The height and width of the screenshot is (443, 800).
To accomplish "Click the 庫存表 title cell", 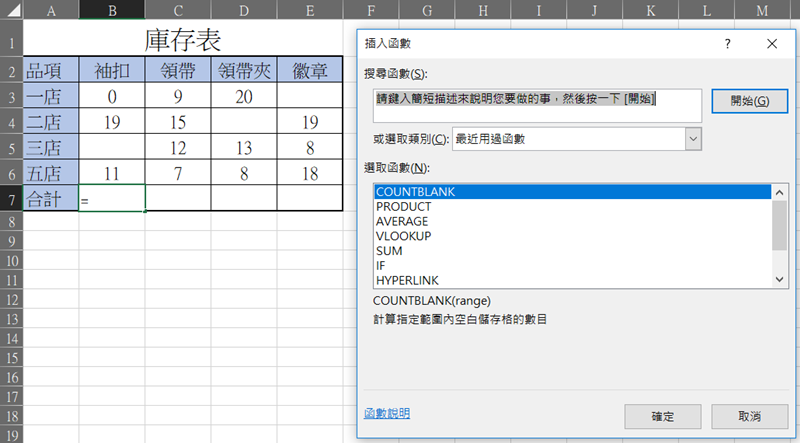I will tap(183, 38).
